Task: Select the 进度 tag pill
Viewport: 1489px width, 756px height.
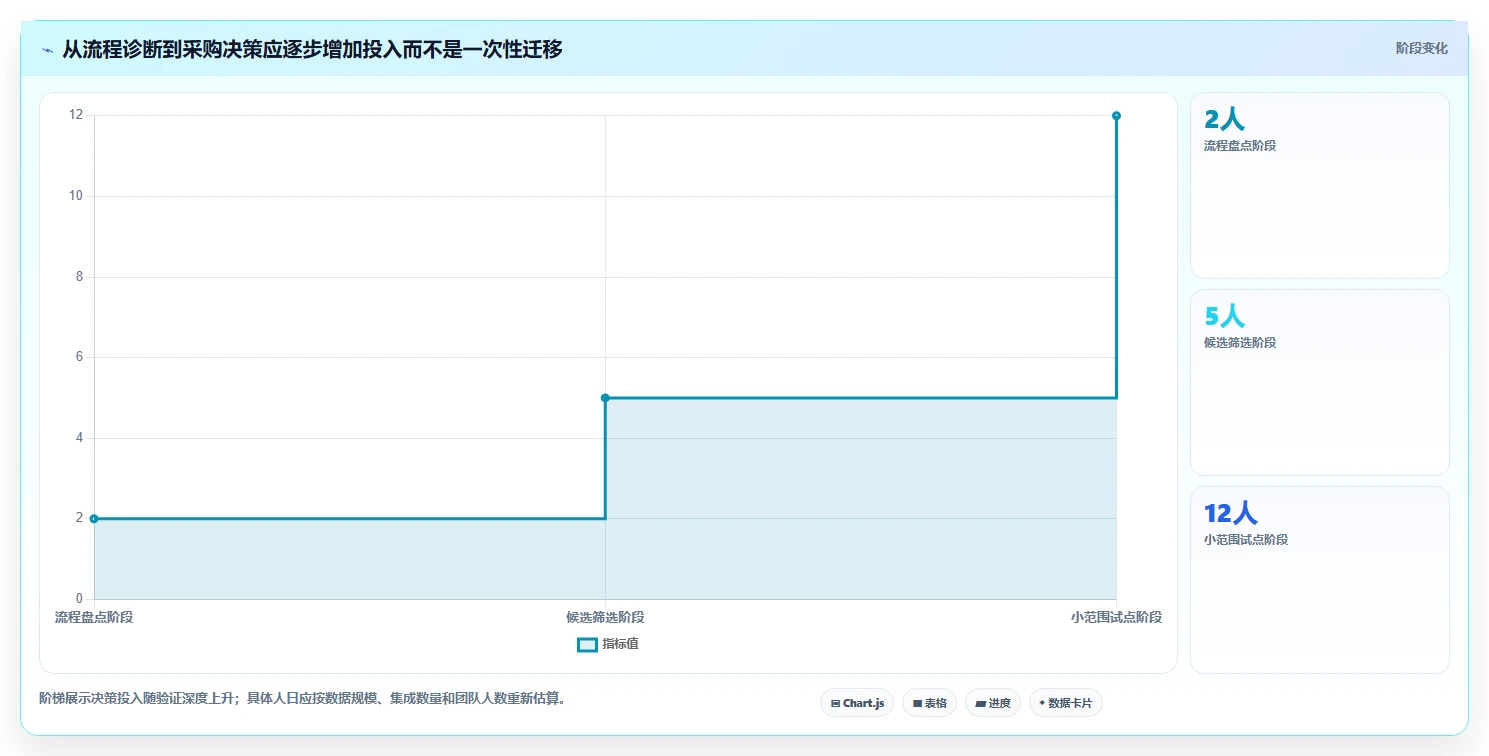Action: [x=992, y=703]
